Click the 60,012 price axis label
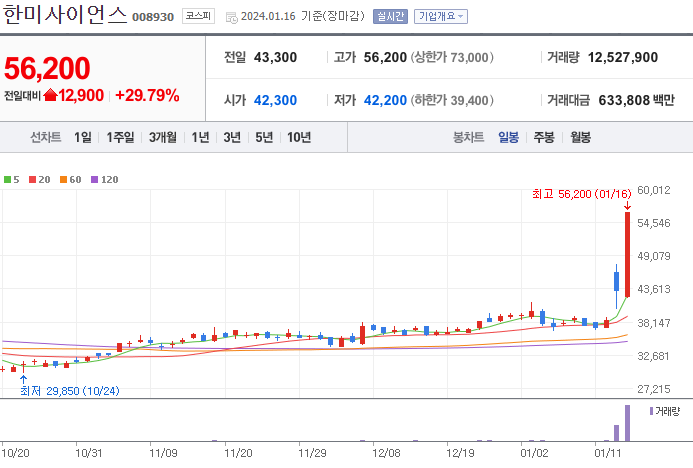693x468 pixels. coord(654,190)
